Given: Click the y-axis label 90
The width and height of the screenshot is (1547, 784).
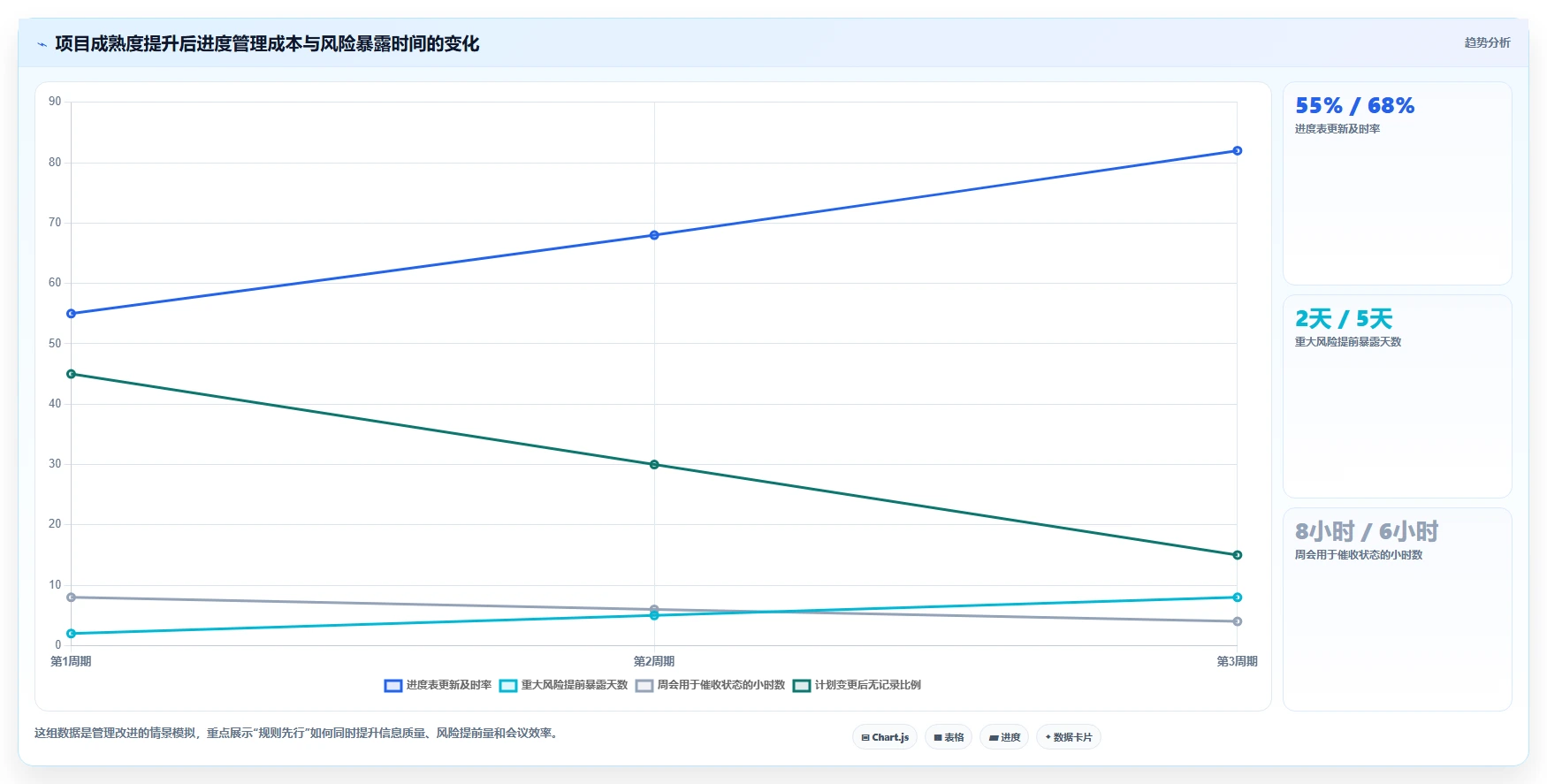Looking at the screenshot, I should coord(55,102).
